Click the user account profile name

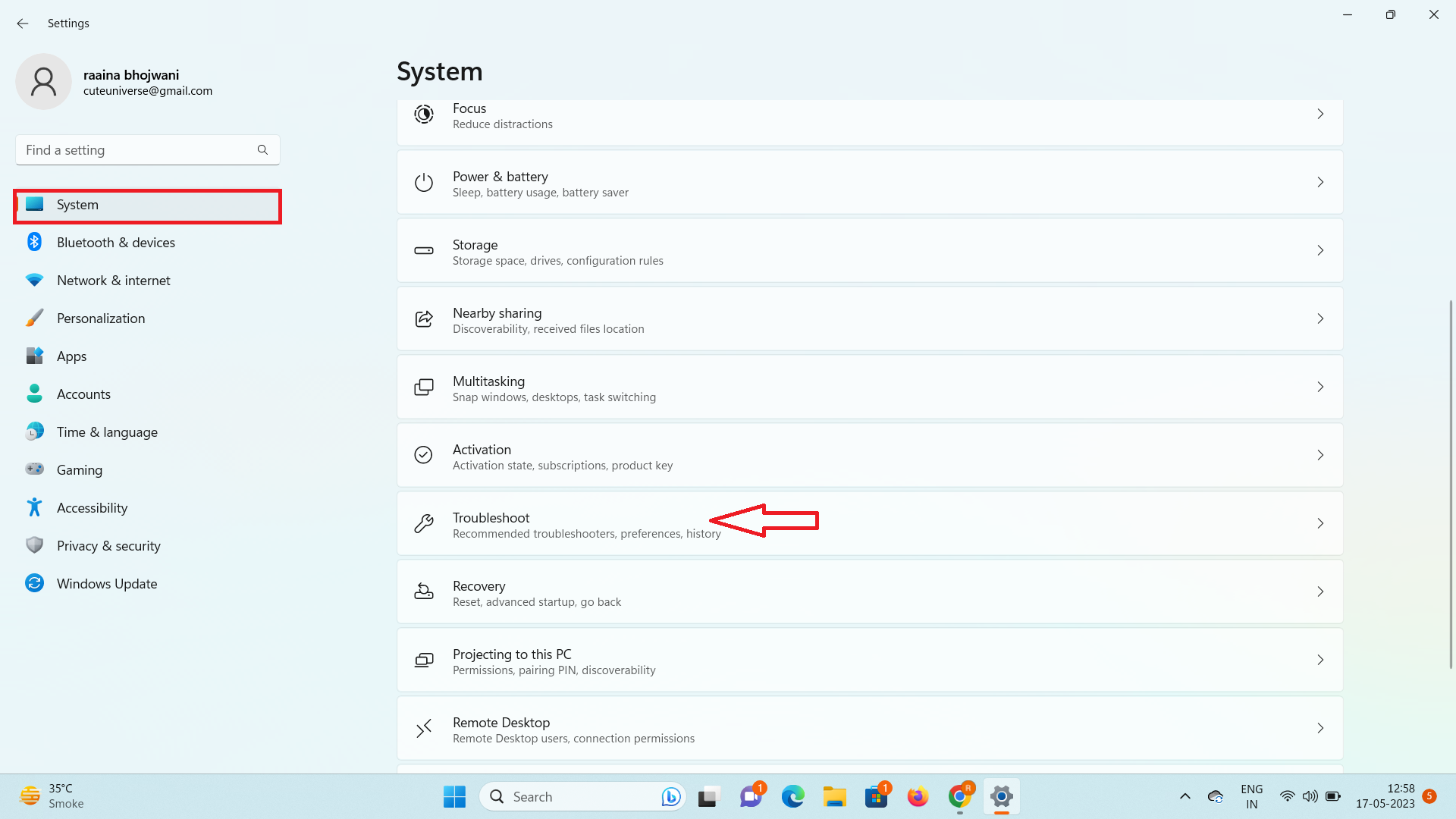click(x=131, y=75)
